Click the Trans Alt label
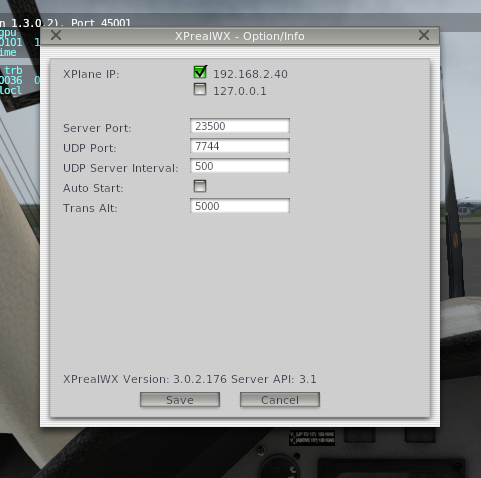This screenshot has height=478, width=481. [x=90, y=208]
